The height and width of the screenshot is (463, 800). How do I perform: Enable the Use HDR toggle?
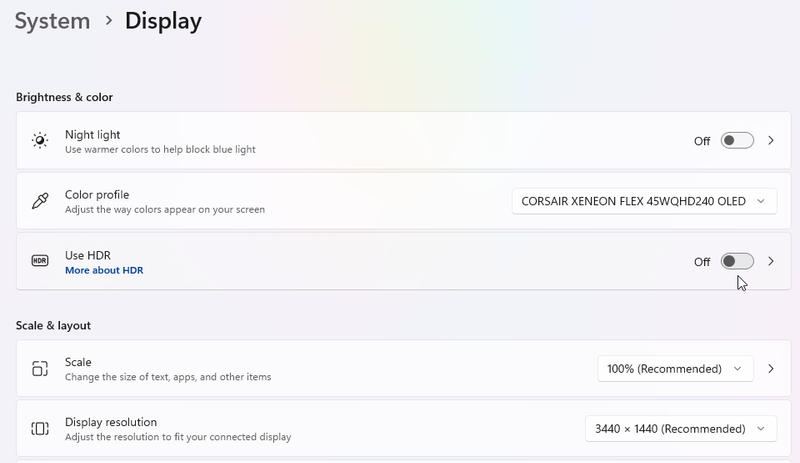pos(737,261)
